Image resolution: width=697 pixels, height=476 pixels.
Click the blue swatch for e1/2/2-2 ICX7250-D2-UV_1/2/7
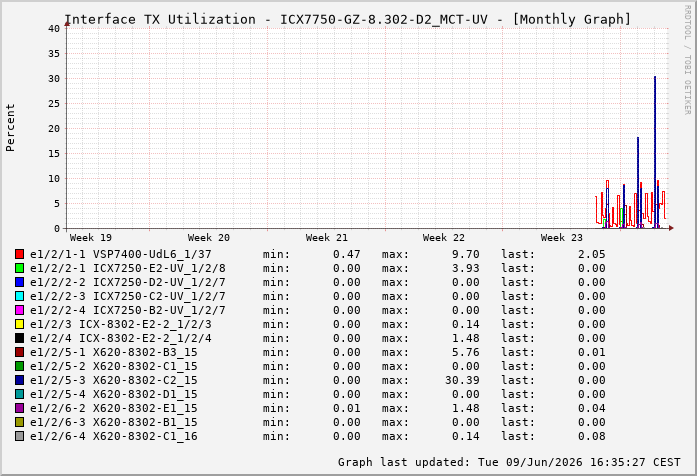click(x=19, y=282)
